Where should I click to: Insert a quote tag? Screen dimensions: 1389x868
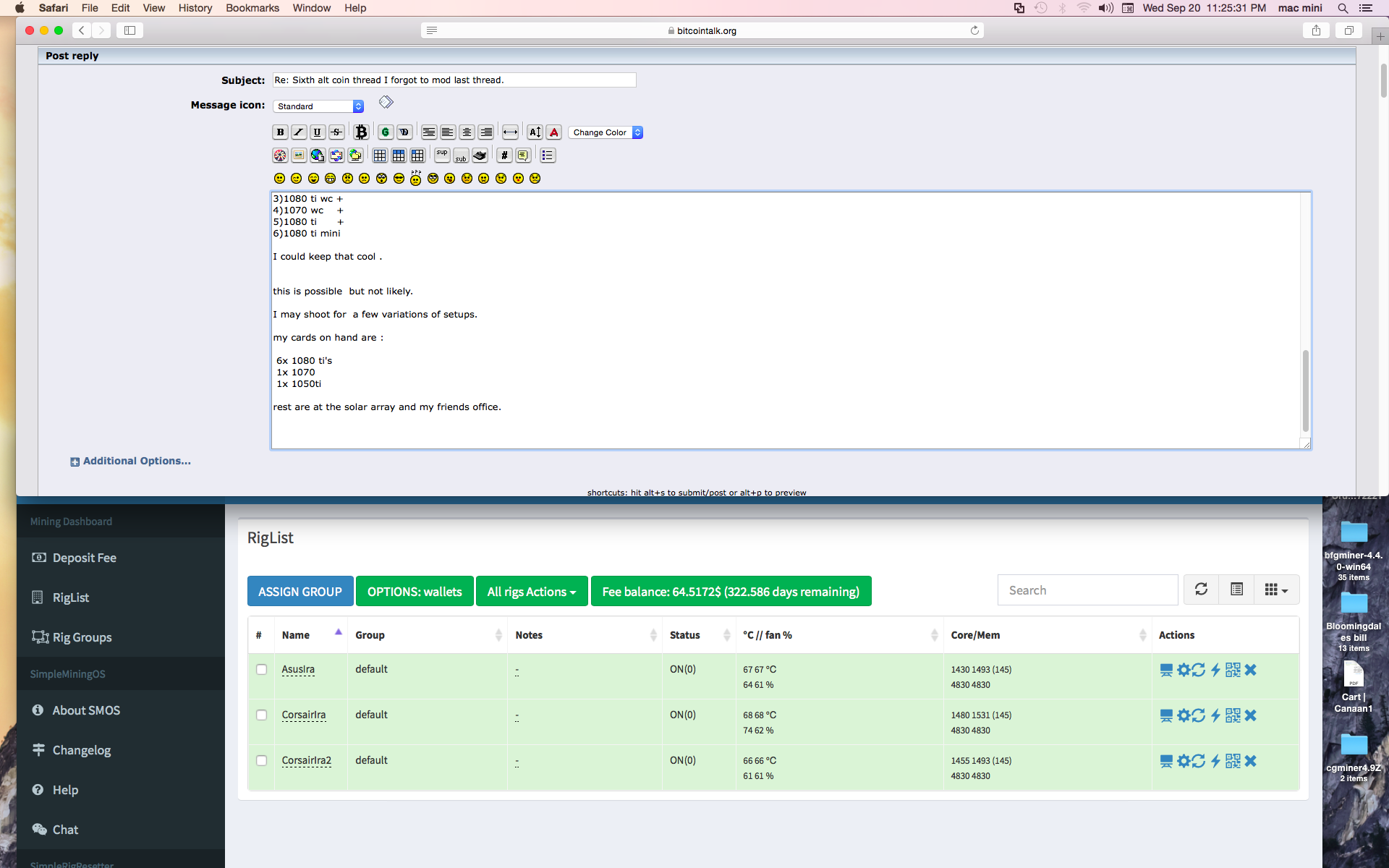click(x=523, y=156)
